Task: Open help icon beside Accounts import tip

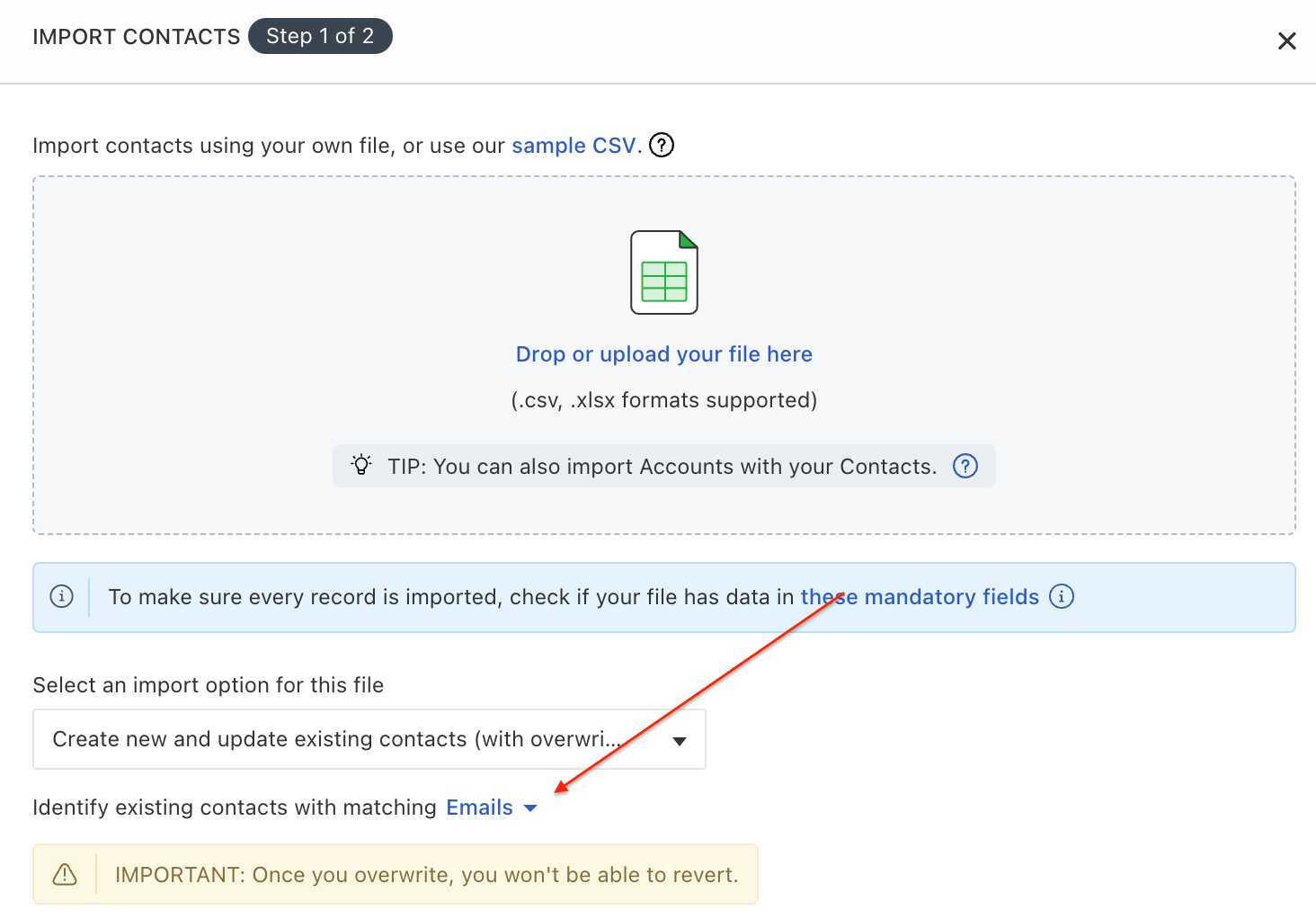Action: coord(965,466)
